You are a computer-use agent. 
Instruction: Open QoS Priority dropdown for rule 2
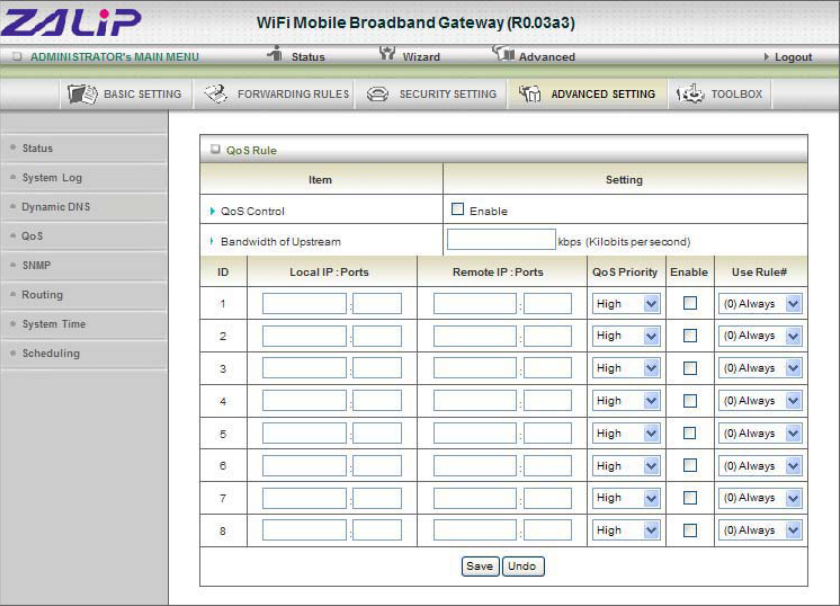click(626, 336)
